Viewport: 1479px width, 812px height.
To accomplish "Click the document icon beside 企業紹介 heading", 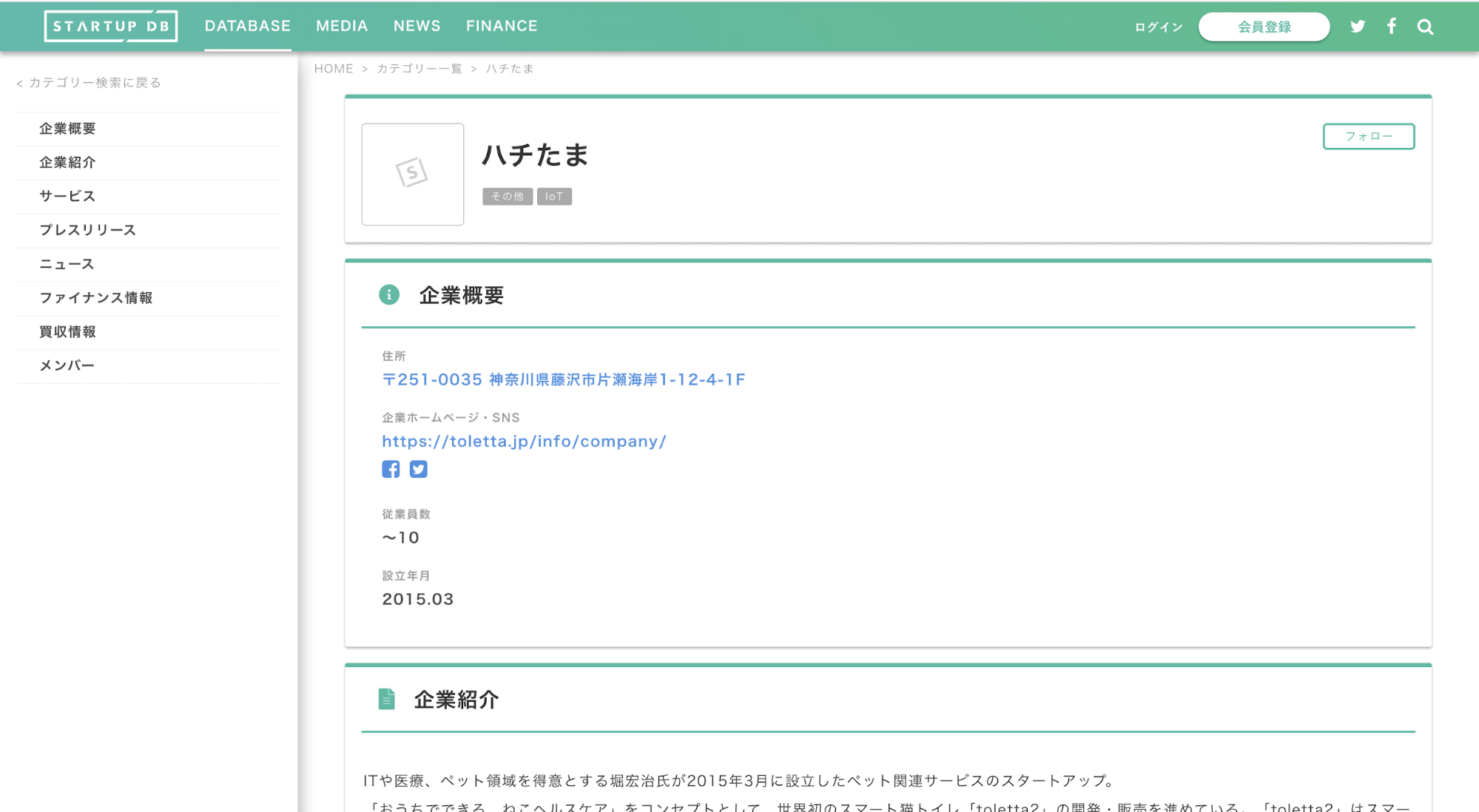I will 387,698.
